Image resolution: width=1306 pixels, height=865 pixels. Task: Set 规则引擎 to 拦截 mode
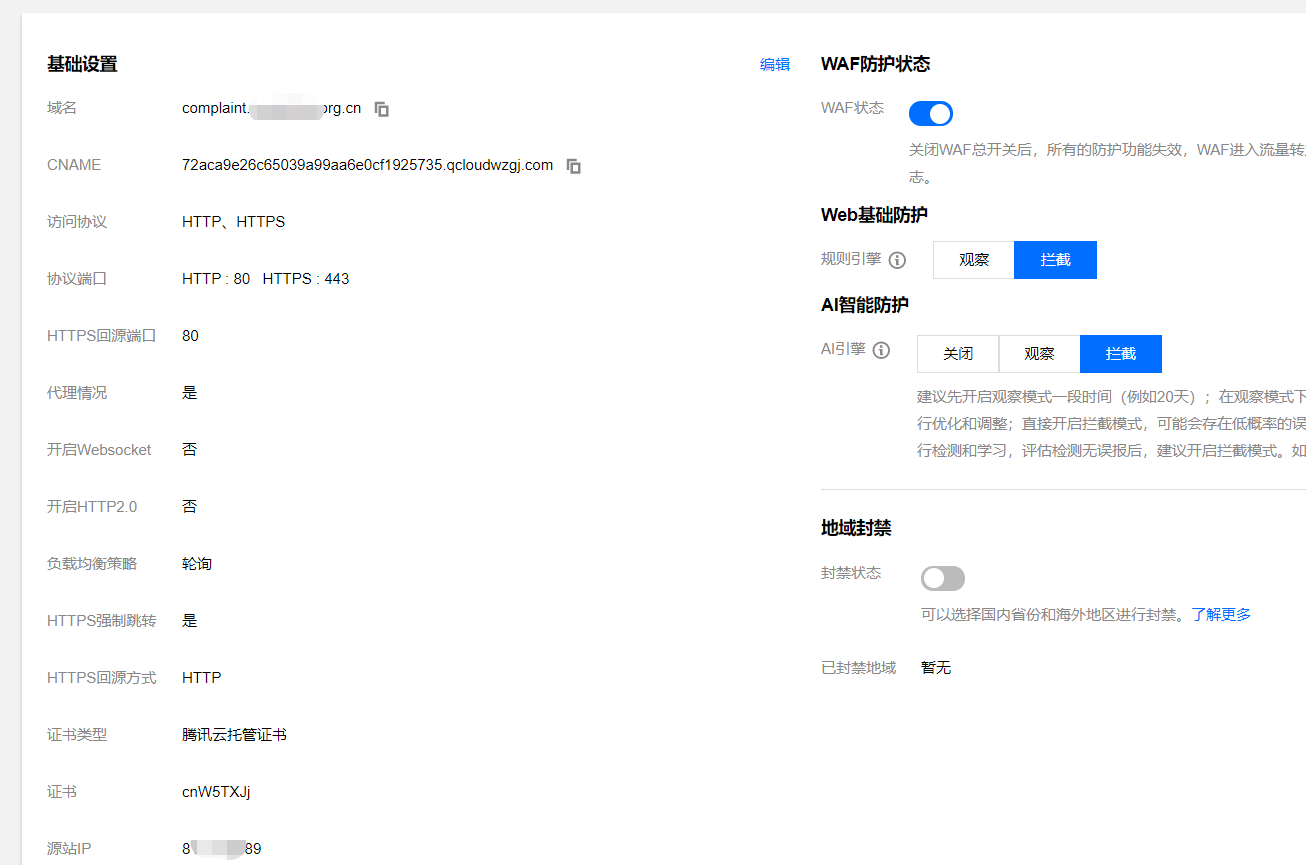click(1056, 260)
